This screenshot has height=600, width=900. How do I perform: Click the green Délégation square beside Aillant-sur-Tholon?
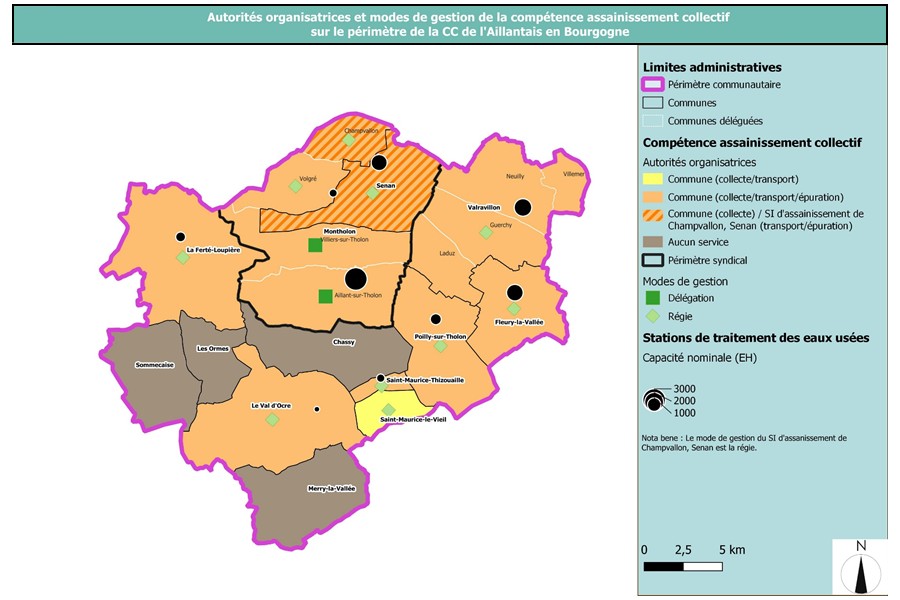(x=325, y=296)
